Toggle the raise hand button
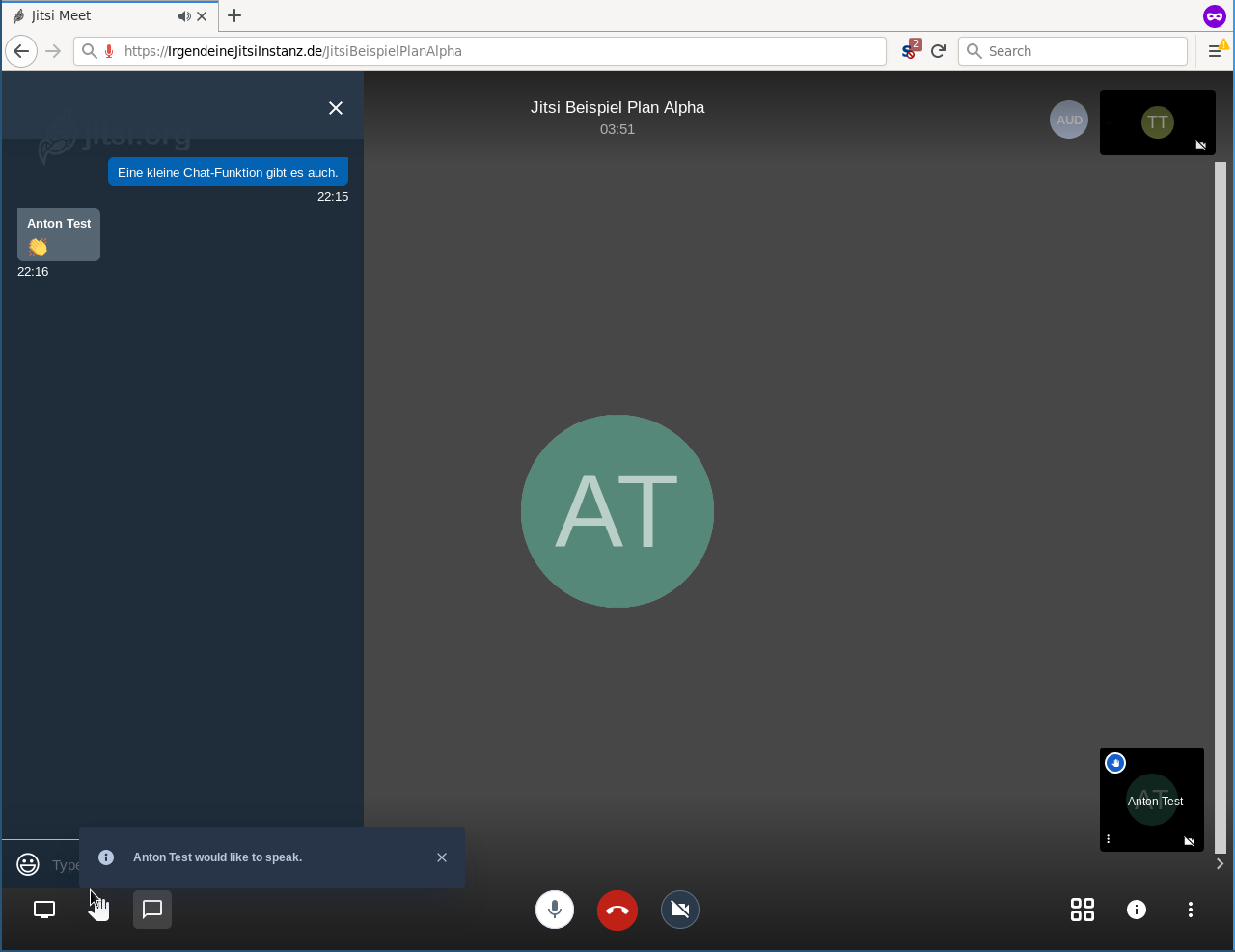This screenshot has height=952, width=1235. point(98,910)
